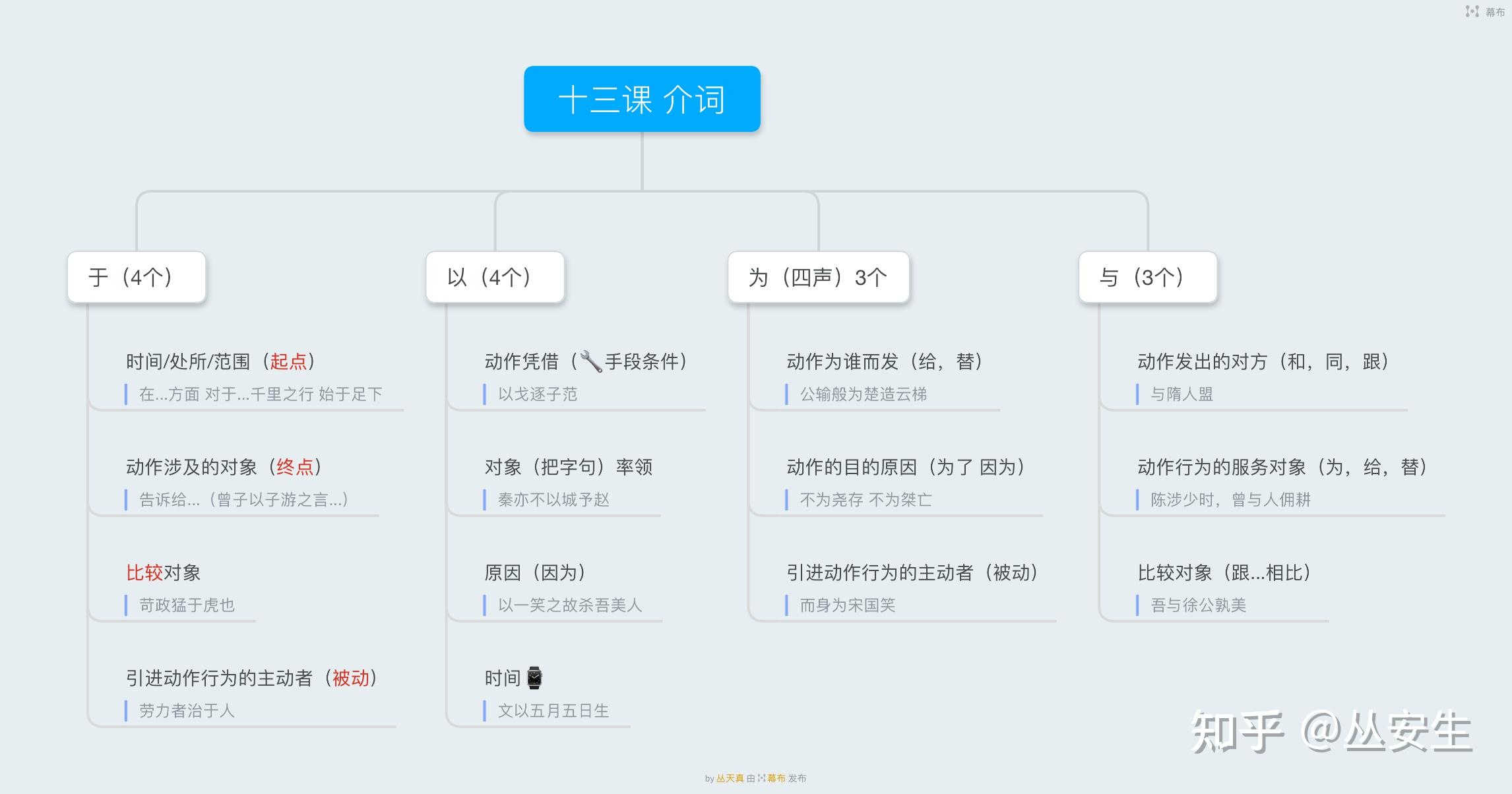Click the node 动作为谁而发（给，替）
1512x794 pixels.
[885, 361]
